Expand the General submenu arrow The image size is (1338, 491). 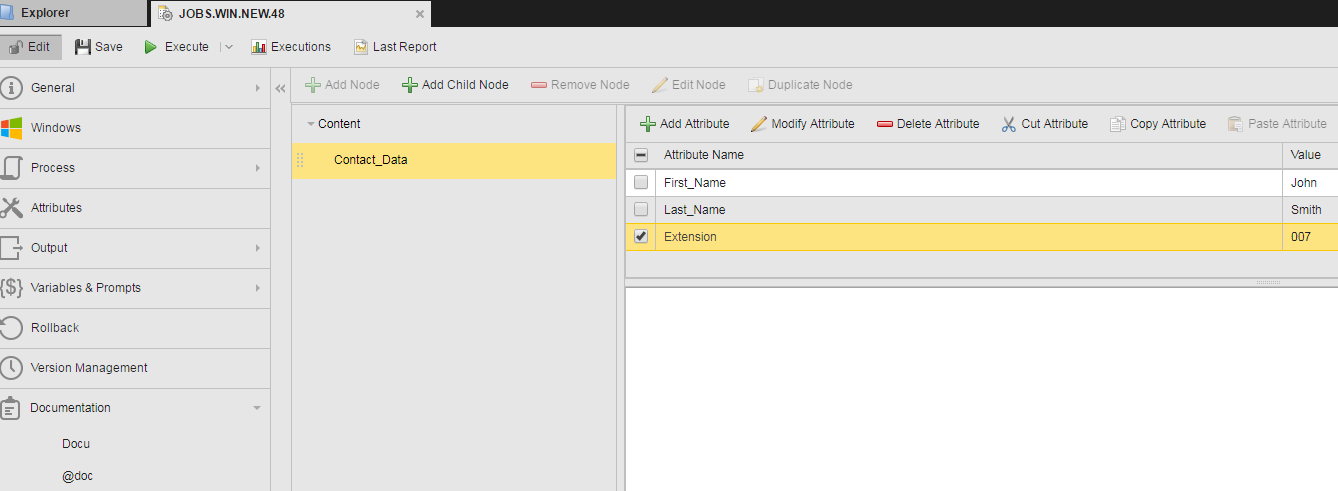(x=258, y=88)
